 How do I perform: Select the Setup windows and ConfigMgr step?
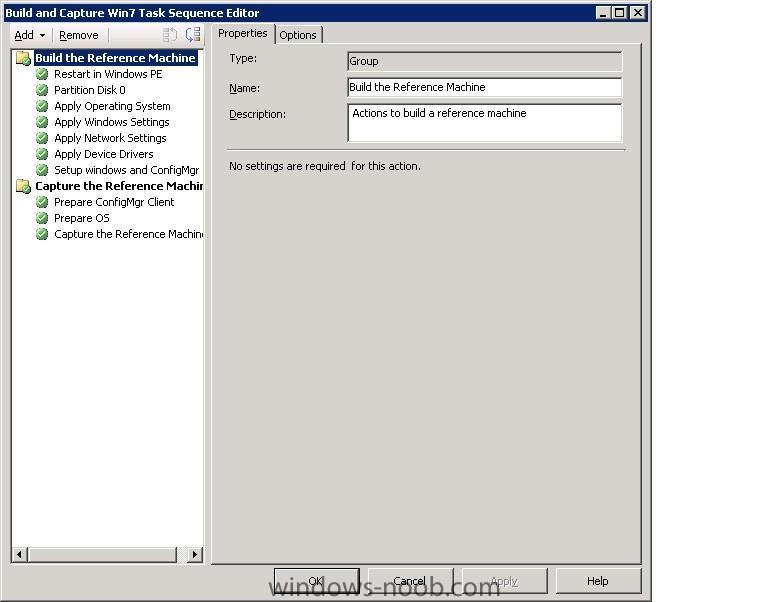(127, 170)
